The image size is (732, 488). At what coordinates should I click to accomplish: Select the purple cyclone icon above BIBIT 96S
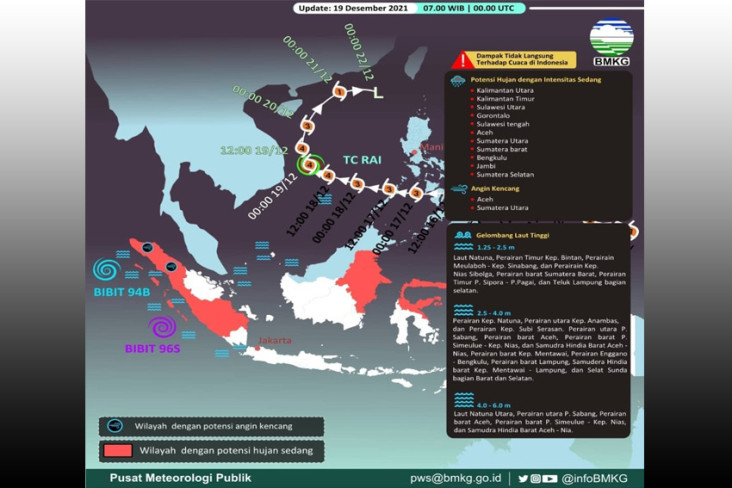[x=162, y=327]
